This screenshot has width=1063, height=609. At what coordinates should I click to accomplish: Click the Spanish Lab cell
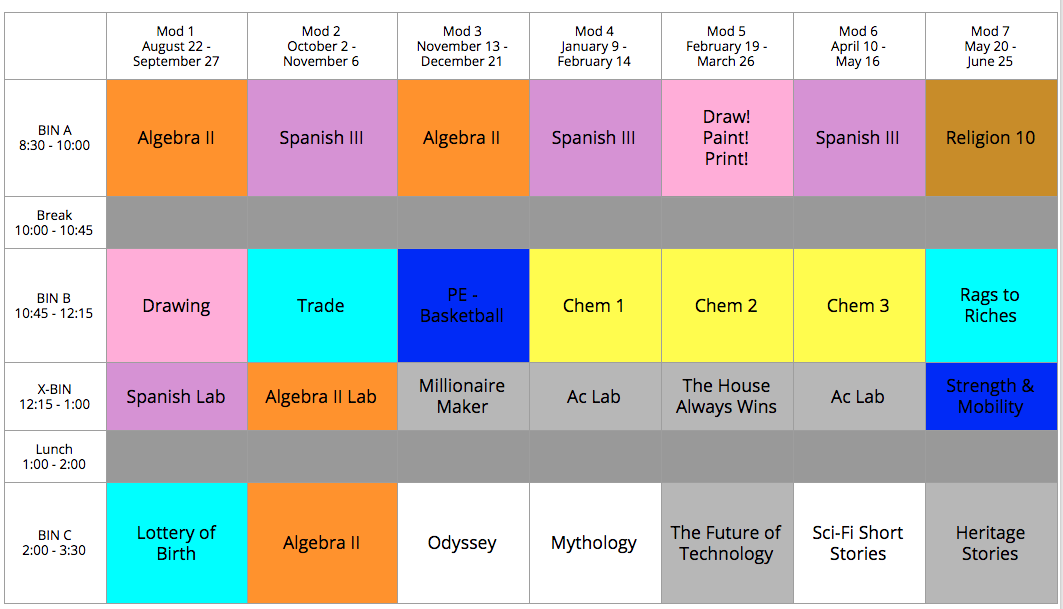176,397
